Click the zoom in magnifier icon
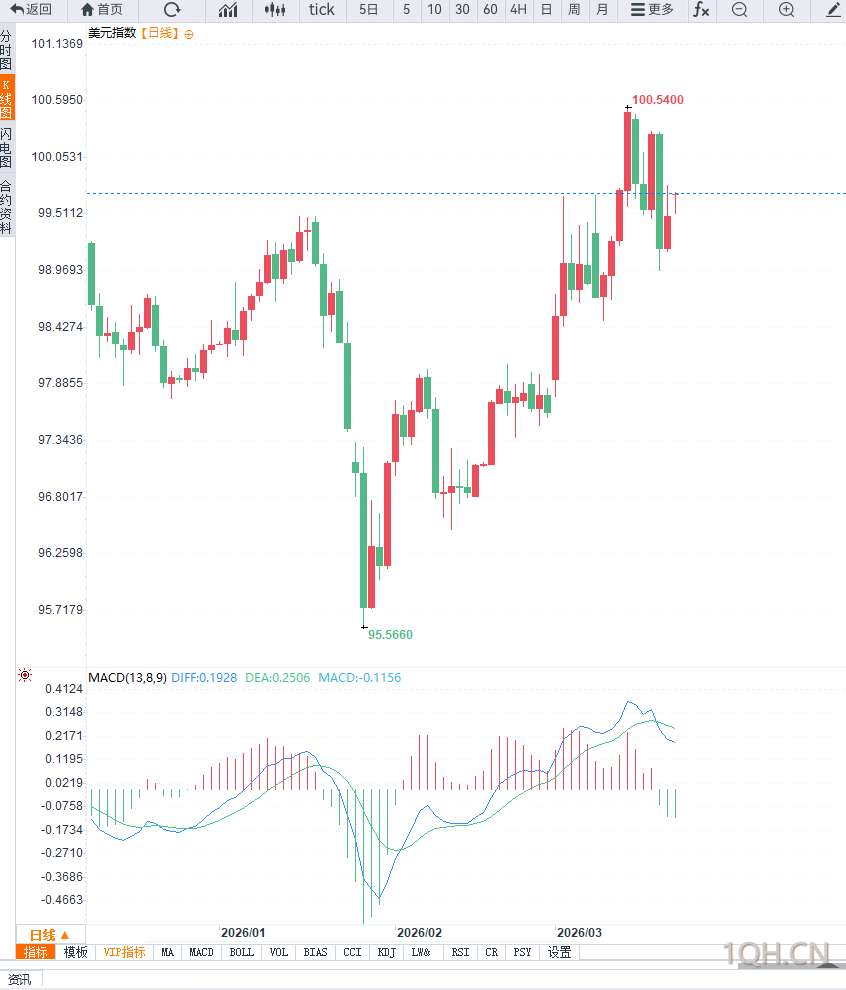This screenshot has width=846, height=990. tap(786, 10)
